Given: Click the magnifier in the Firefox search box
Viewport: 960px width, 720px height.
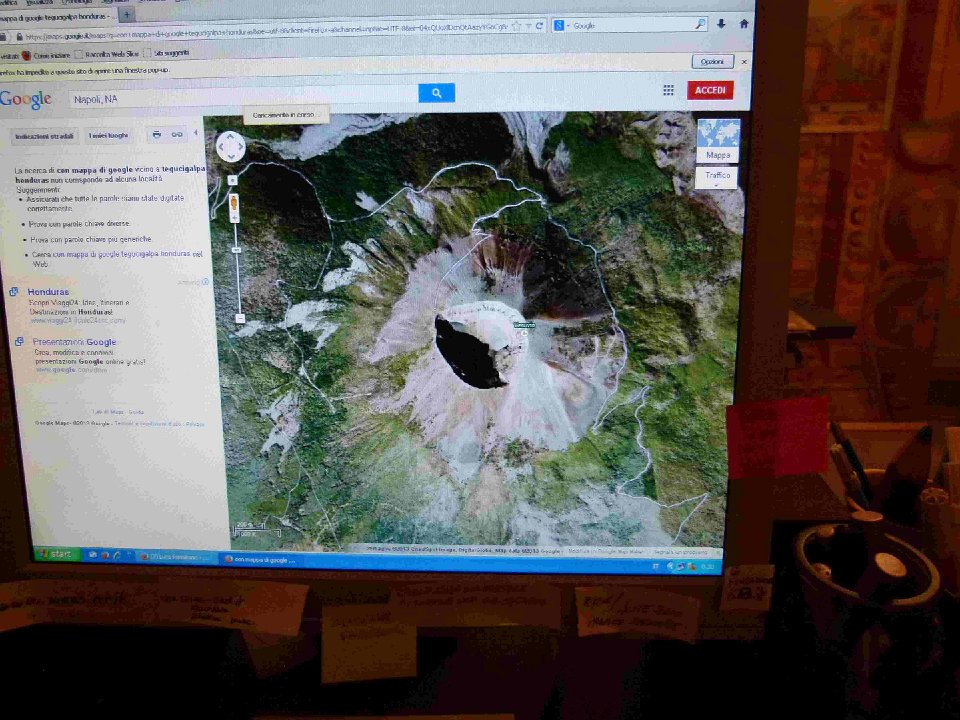Looking at the screenshot, I should (700, 24).
